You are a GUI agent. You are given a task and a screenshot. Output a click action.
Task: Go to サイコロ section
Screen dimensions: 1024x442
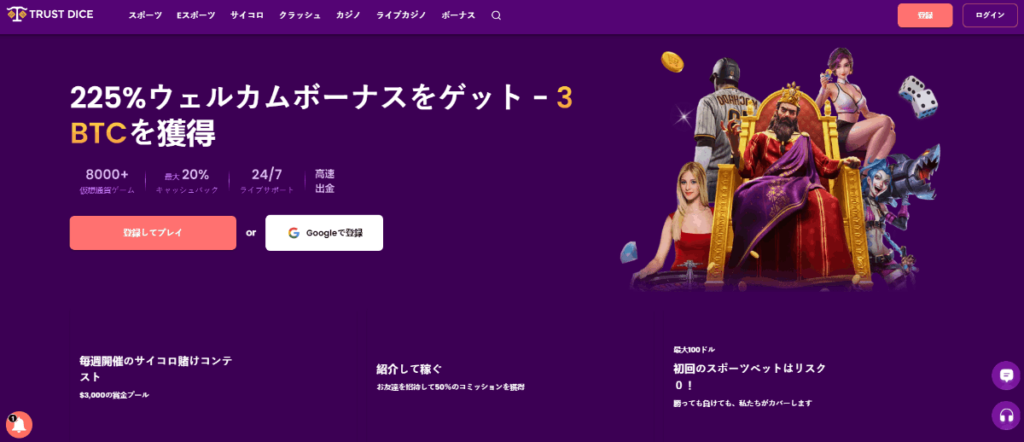(x=247, y=16)
